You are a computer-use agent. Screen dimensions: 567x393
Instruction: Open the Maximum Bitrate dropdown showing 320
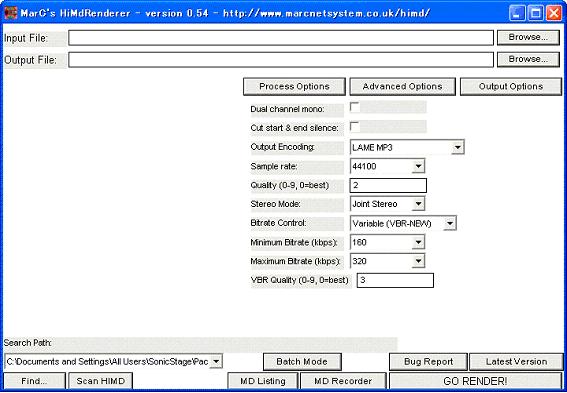387,261
